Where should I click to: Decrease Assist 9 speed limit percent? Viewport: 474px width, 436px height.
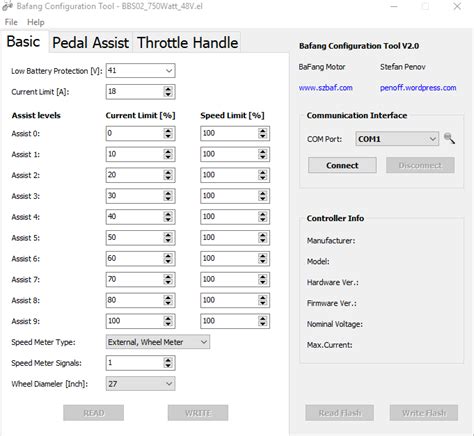click(x=263, y=324)
